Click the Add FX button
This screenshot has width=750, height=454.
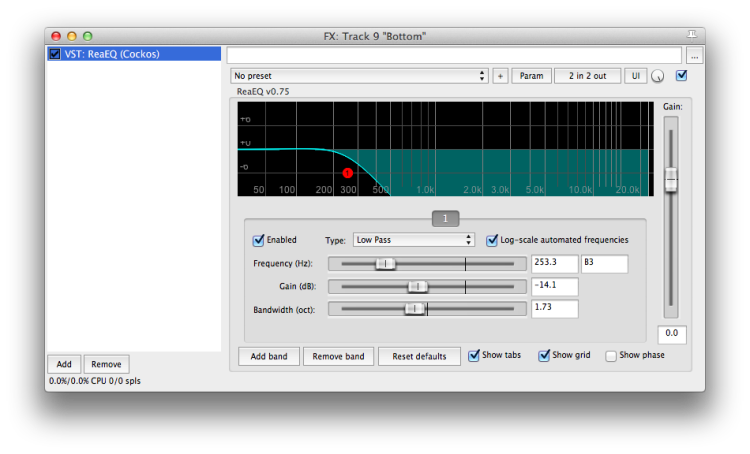pos(64,364)
